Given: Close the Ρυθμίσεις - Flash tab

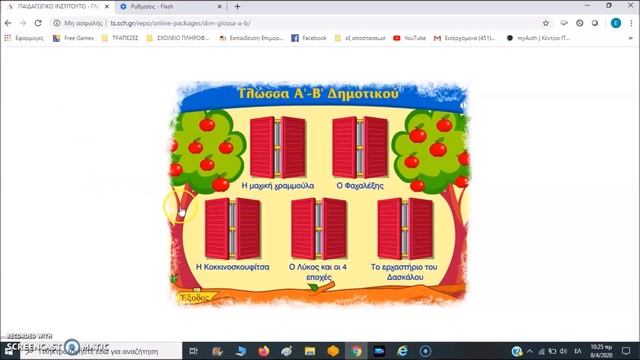Looking at the screenshot, I should point(219,7).
